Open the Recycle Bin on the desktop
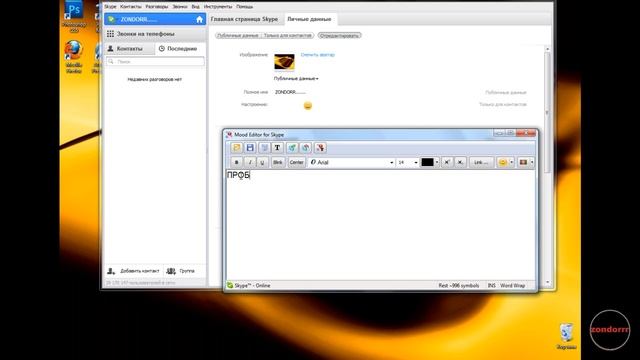Viewport: 640px width, 360px height. tap(566, 336)
